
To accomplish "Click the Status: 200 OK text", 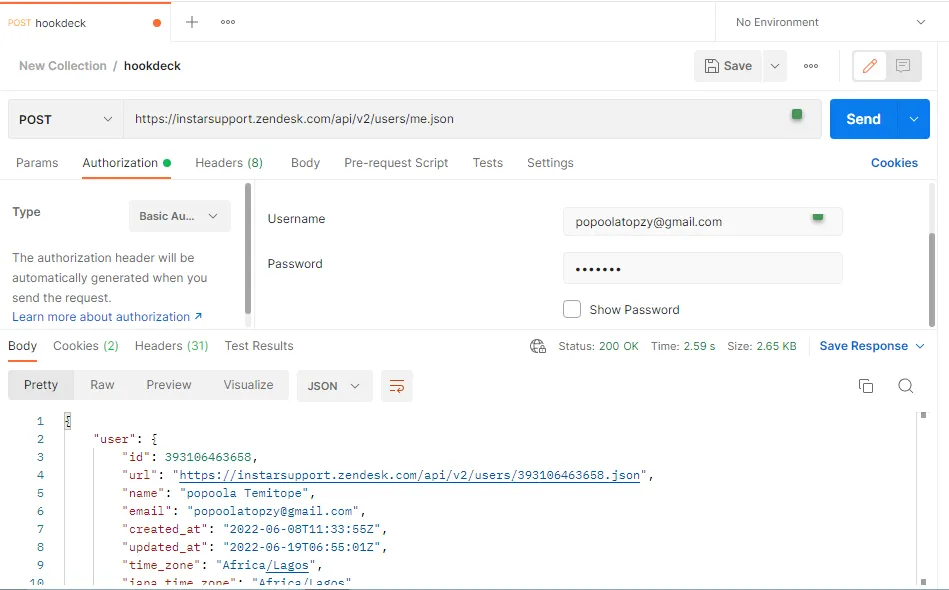I will [598, 346].
